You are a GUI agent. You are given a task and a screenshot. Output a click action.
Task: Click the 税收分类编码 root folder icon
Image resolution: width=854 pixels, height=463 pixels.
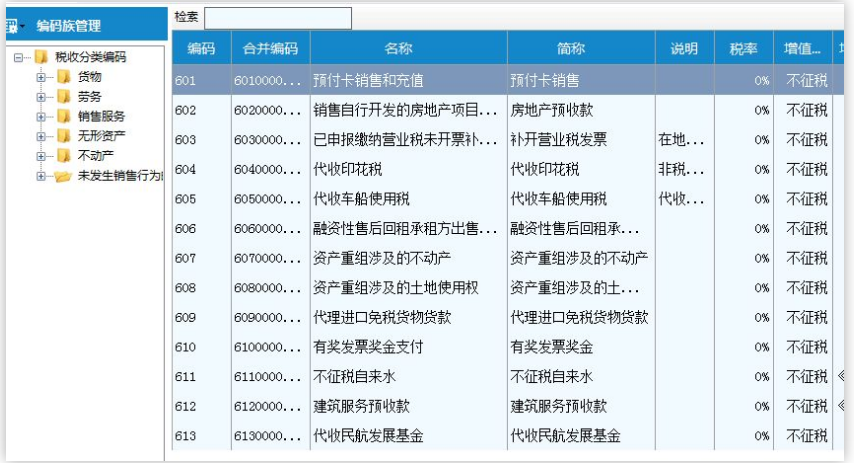coord(41,57)
